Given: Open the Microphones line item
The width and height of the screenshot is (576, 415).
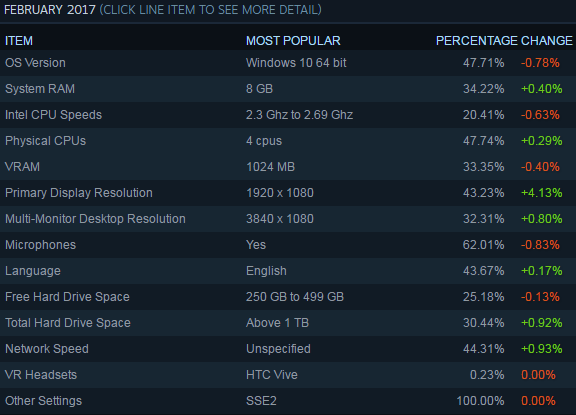Looking at the screenshot, I should point(288,245).
